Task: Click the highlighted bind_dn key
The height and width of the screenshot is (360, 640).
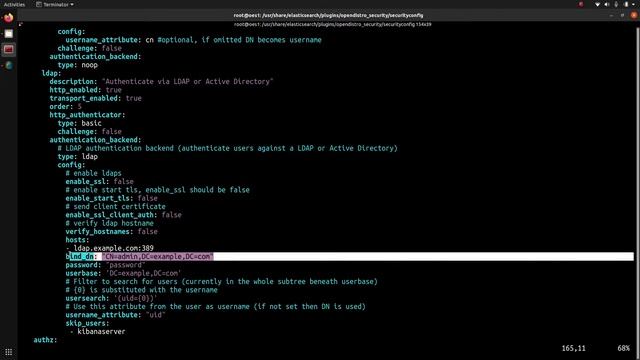Action: pos(80,256)
